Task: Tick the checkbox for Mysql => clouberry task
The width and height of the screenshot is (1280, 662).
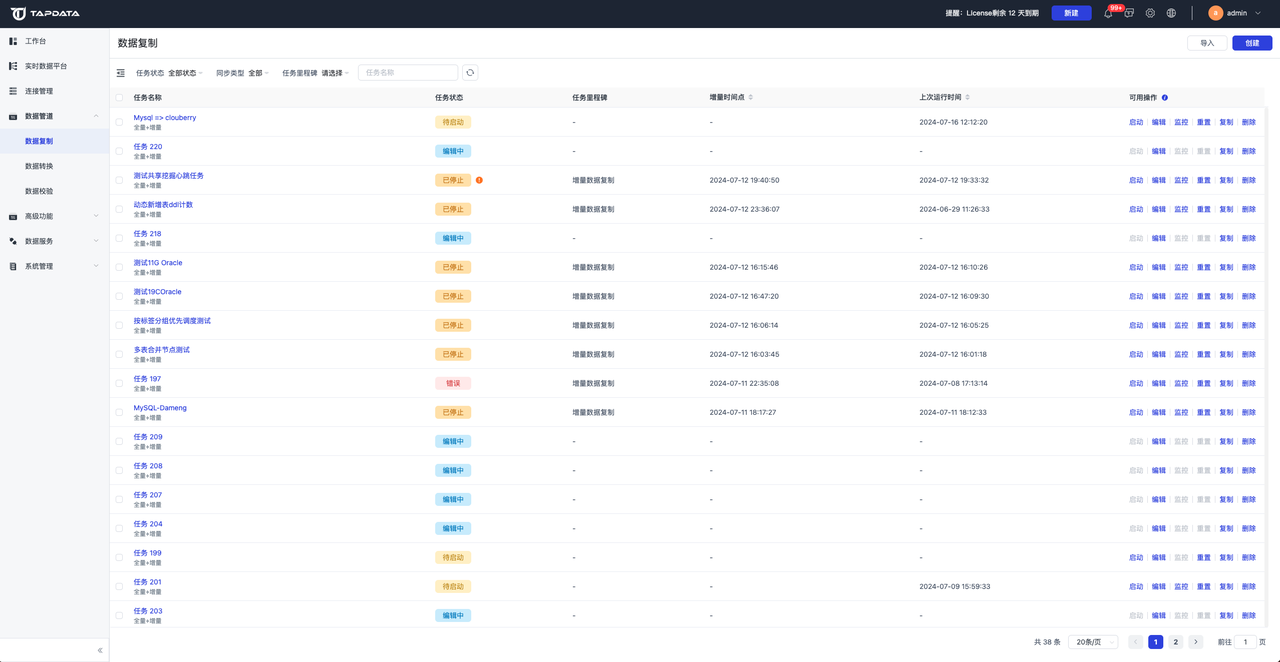Action: (x=120, y=122)
